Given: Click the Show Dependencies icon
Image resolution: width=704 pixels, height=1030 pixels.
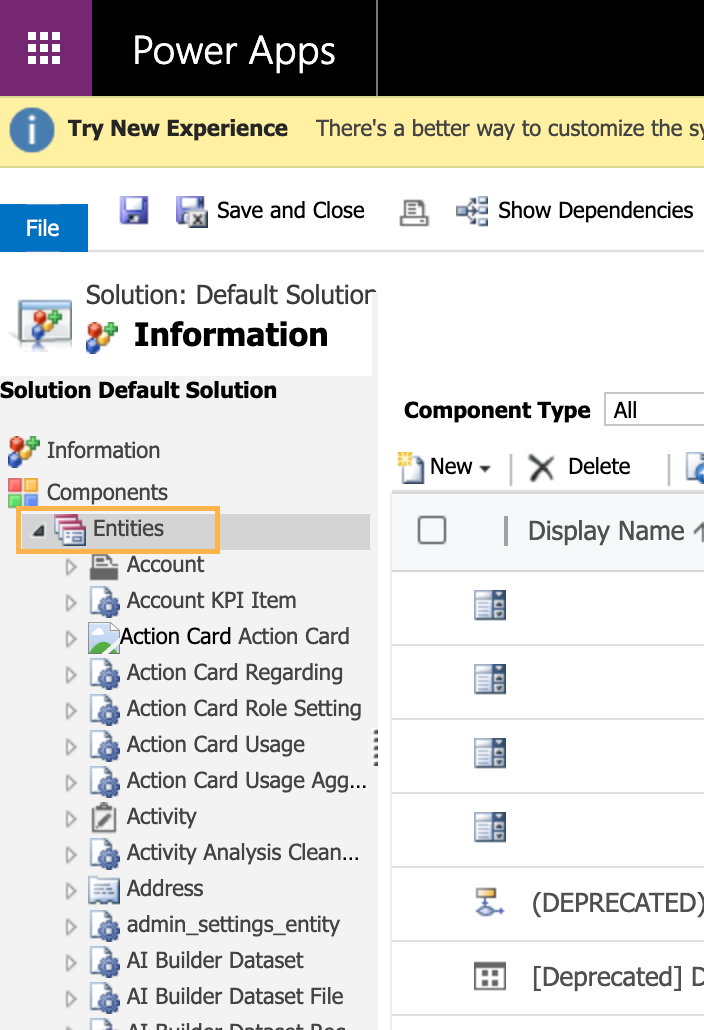Looking at the screenshot, I should click(x=472, y=211).
